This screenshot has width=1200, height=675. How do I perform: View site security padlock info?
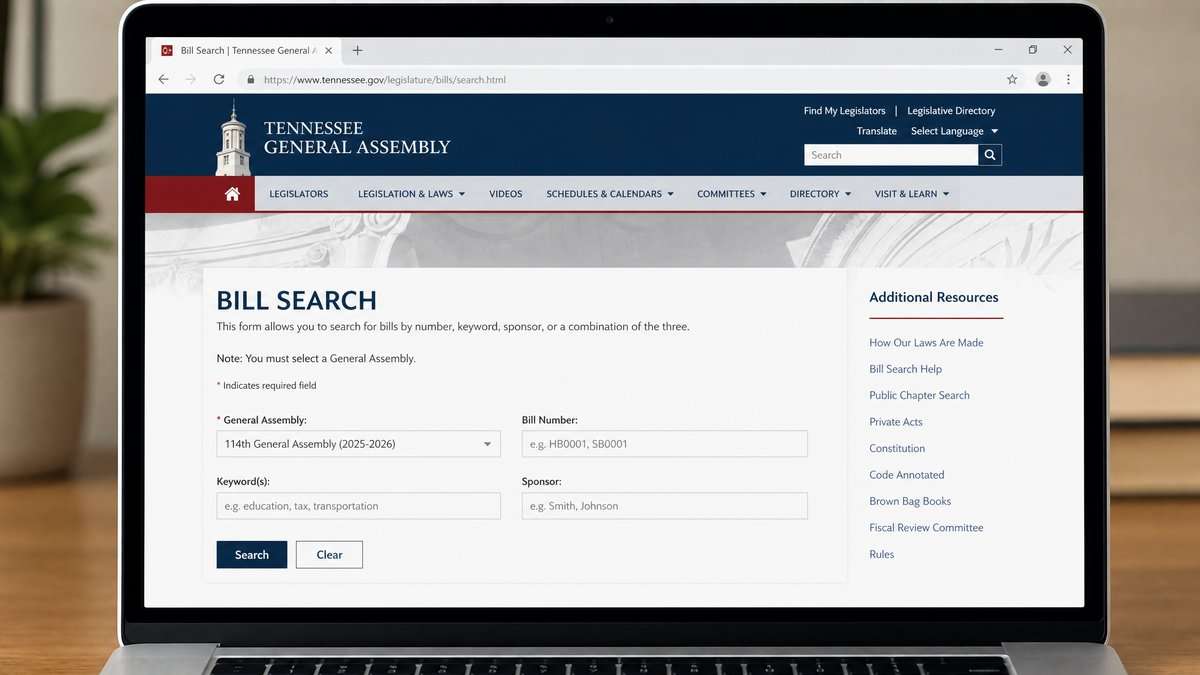coord(251,79)
